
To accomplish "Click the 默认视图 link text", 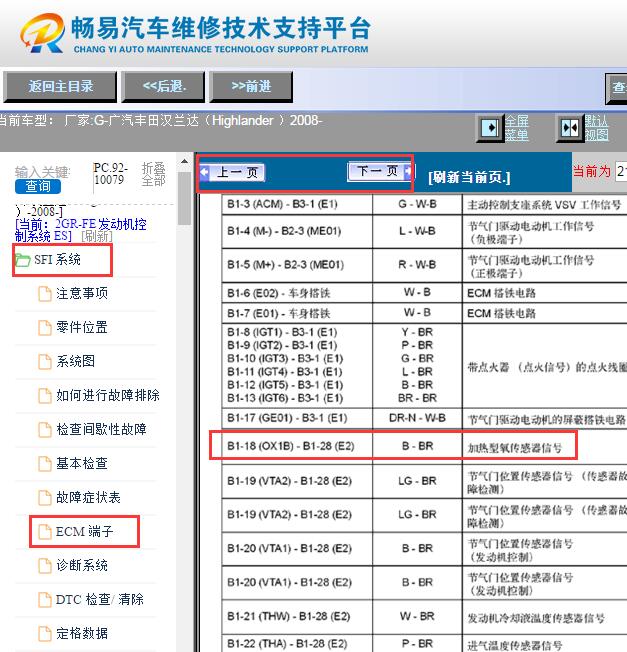I will 597,128.
